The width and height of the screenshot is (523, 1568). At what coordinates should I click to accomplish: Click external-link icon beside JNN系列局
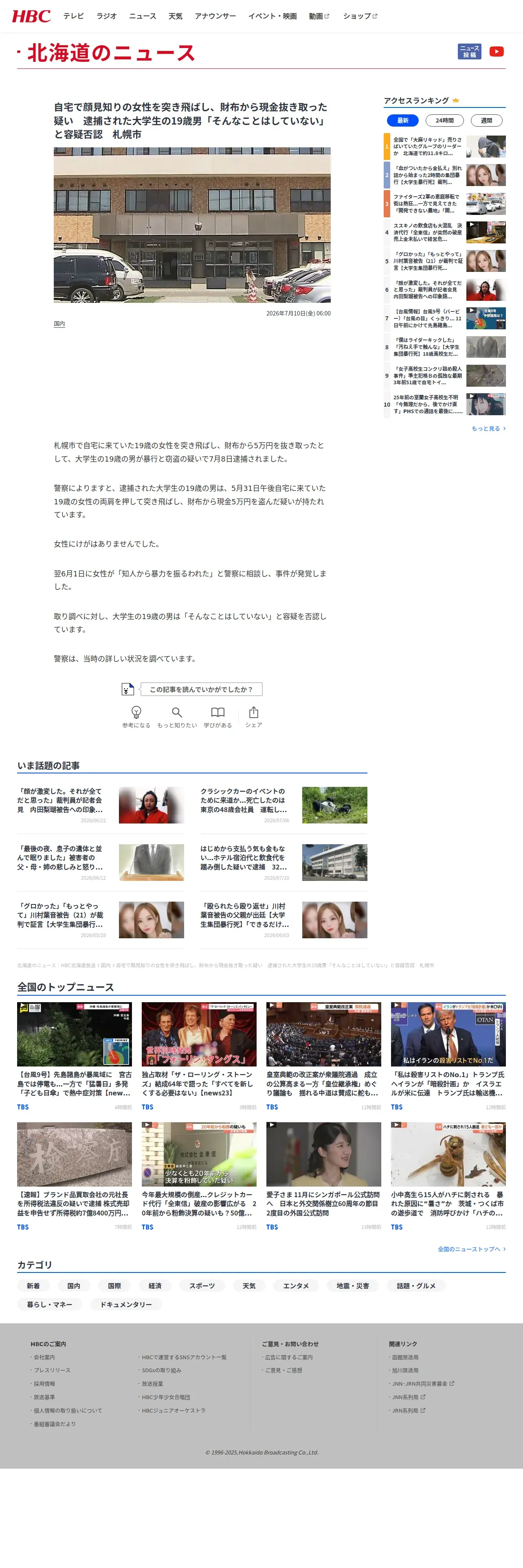423,1397
